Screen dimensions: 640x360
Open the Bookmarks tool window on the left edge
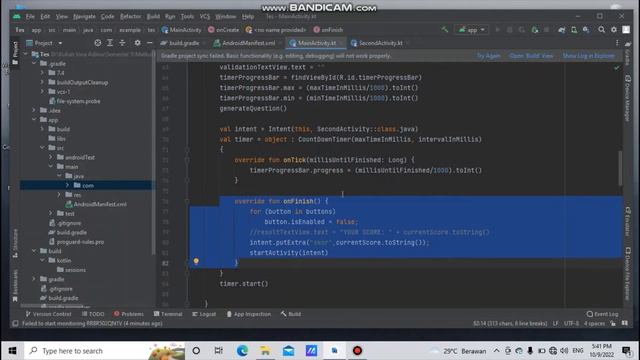15,286
